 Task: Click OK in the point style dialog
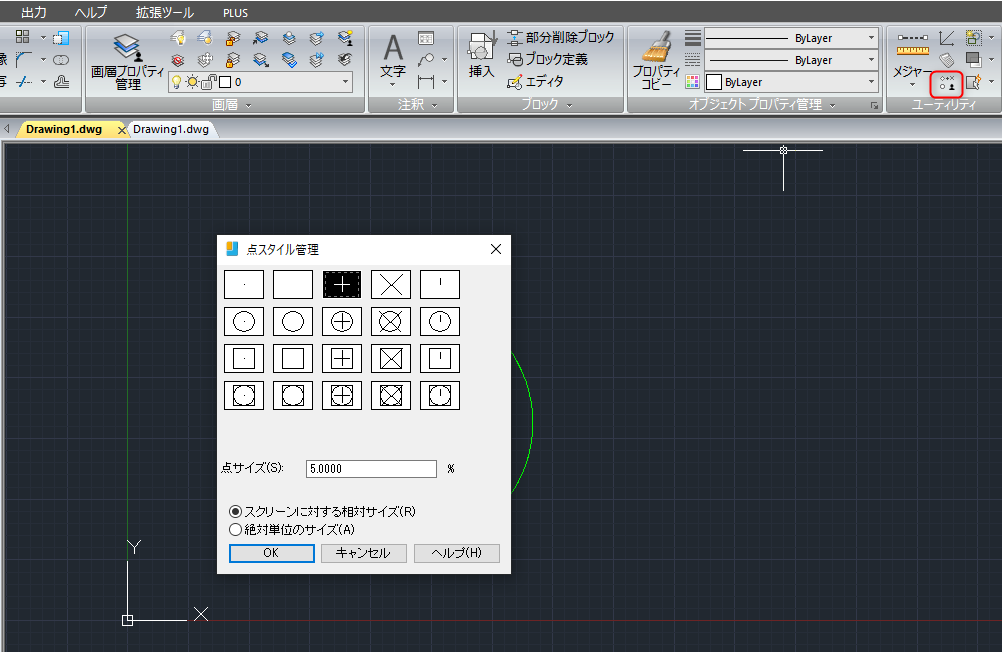click(272, 553)
